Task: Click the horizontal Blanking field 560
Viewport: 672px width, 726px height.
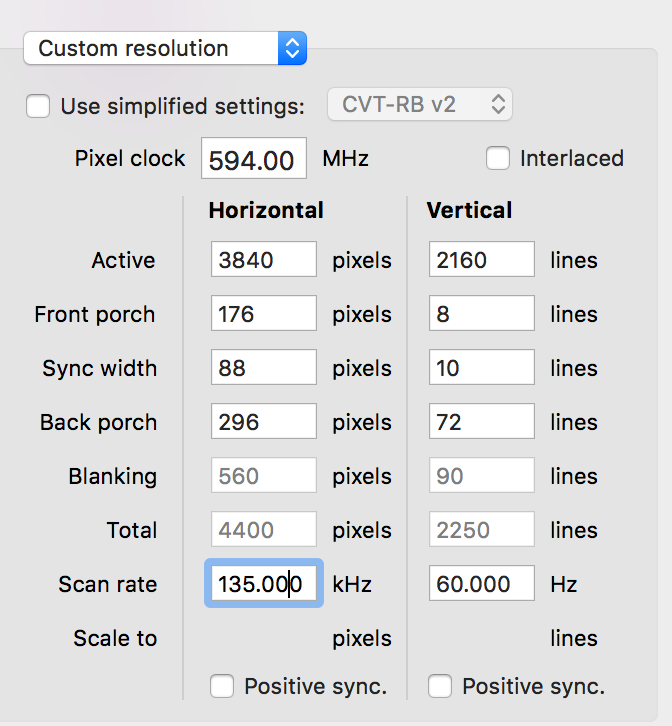Action: [264, 476]
